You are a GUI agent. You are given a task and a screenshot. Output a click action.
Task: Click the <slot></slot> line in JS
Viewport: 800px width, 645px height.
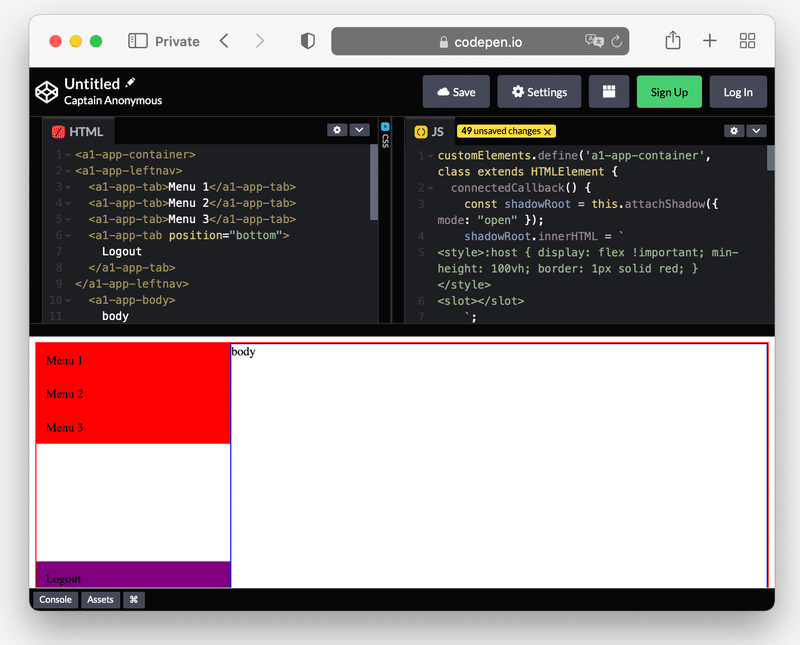click(481, 301)
